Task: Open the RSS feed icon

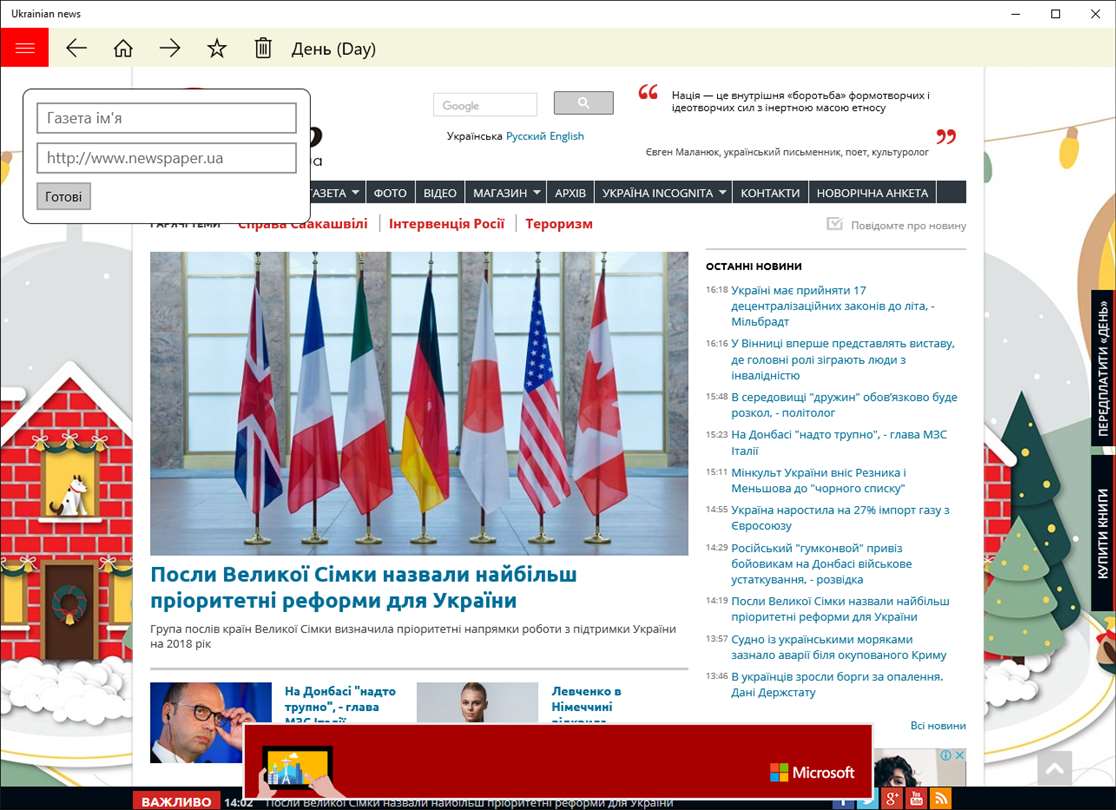Action: point(940,799)
